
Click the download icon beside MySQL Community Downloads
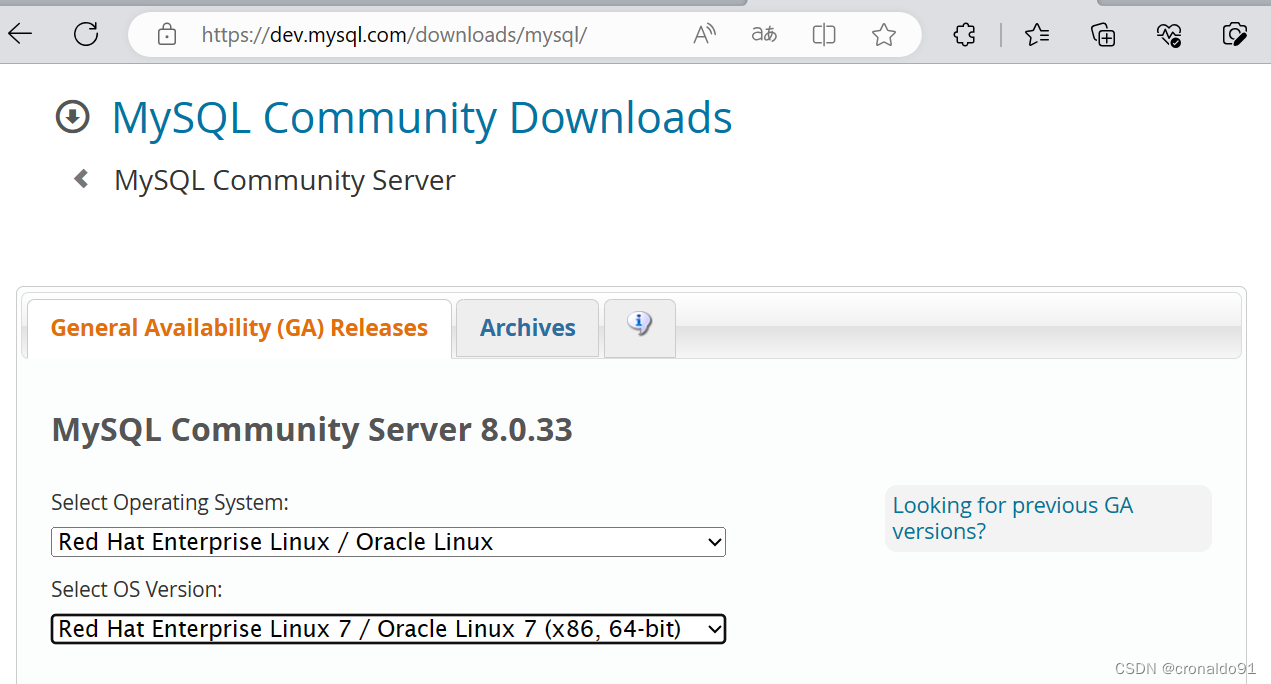pyautogui.click(x=71, y=116)
